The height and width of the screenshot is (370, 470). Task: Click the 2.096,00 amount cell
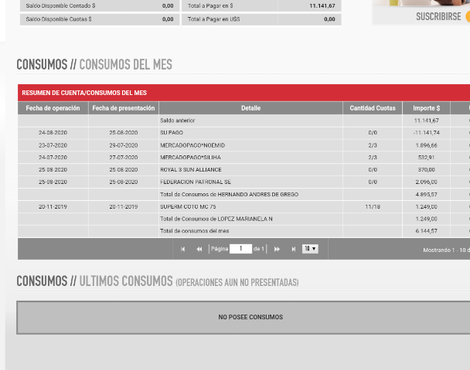[426, 182]
